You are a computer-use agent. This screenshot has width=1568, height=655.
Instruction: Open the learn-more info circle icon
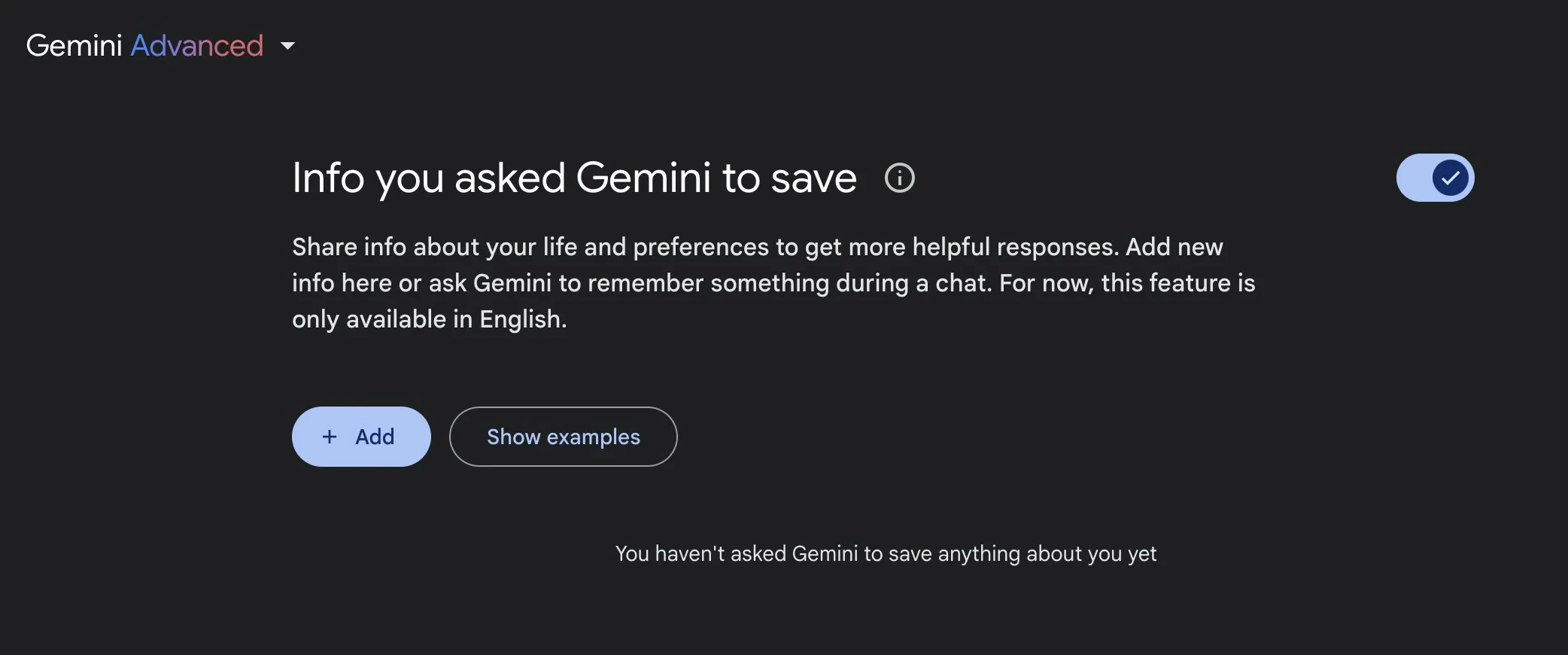pos(899,178)
